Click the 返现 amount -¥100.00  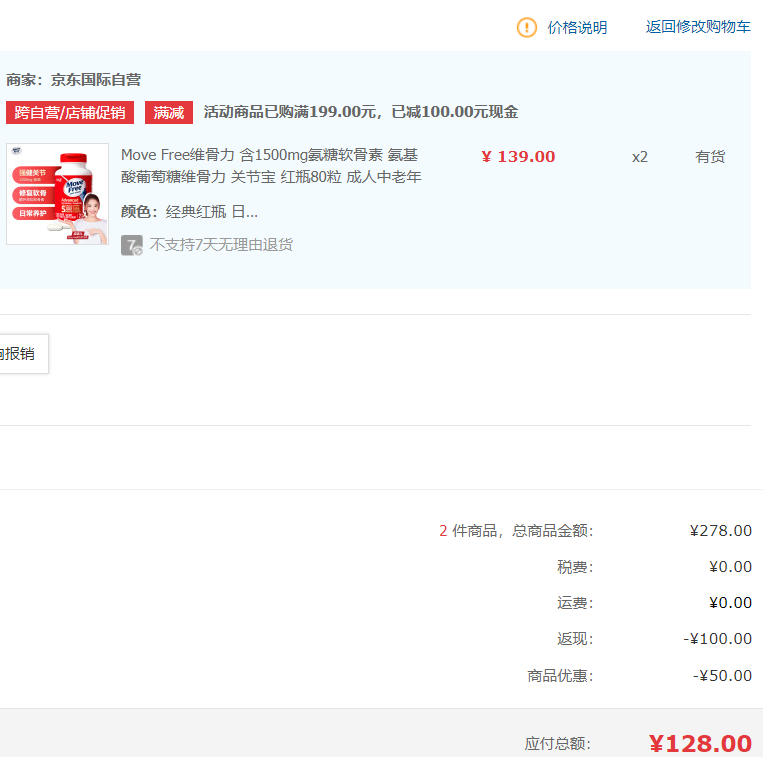718,639
